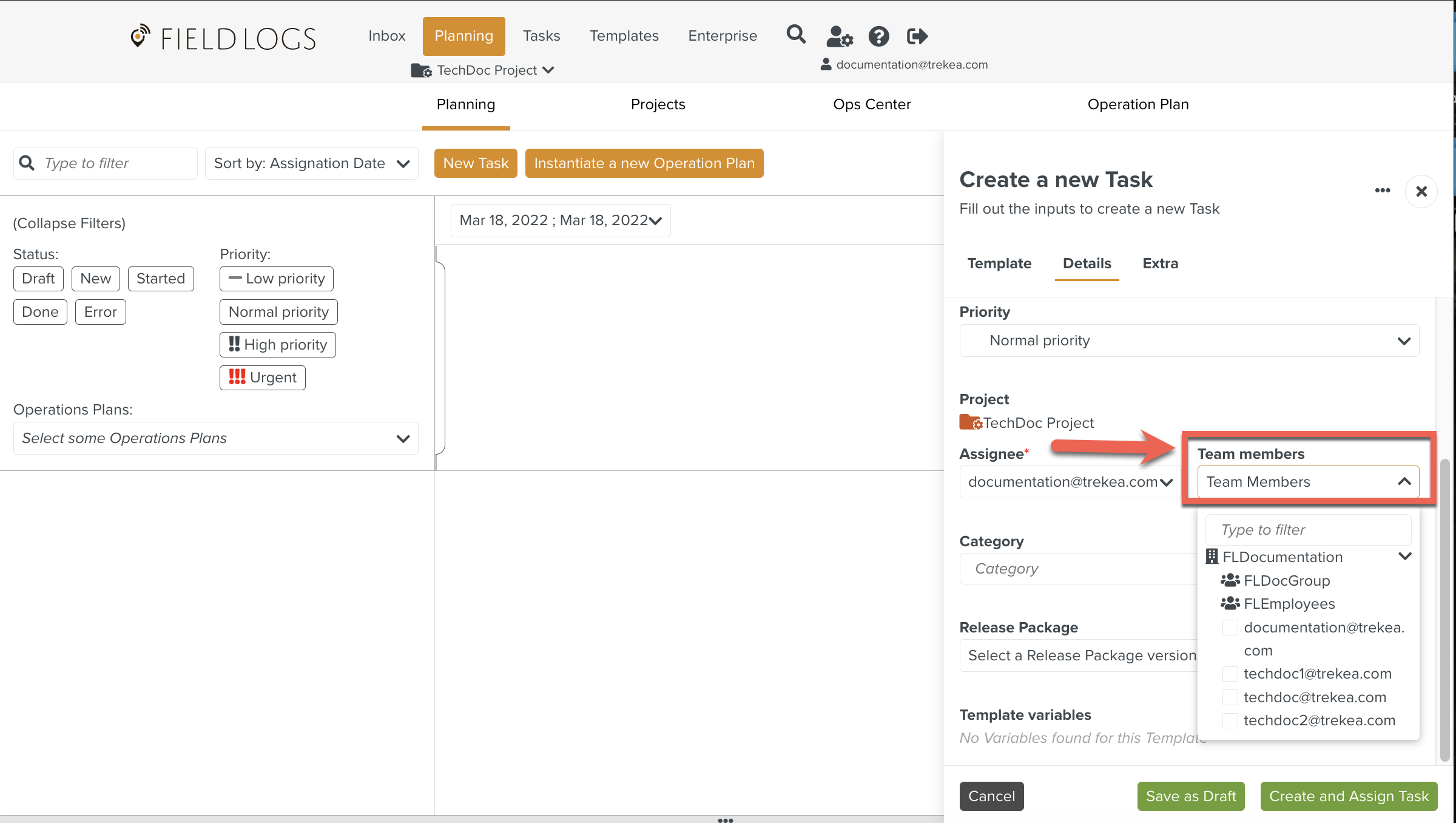Switch to the Extra tab
This screenshot has height=823, width=1456.
point(1160,263)
